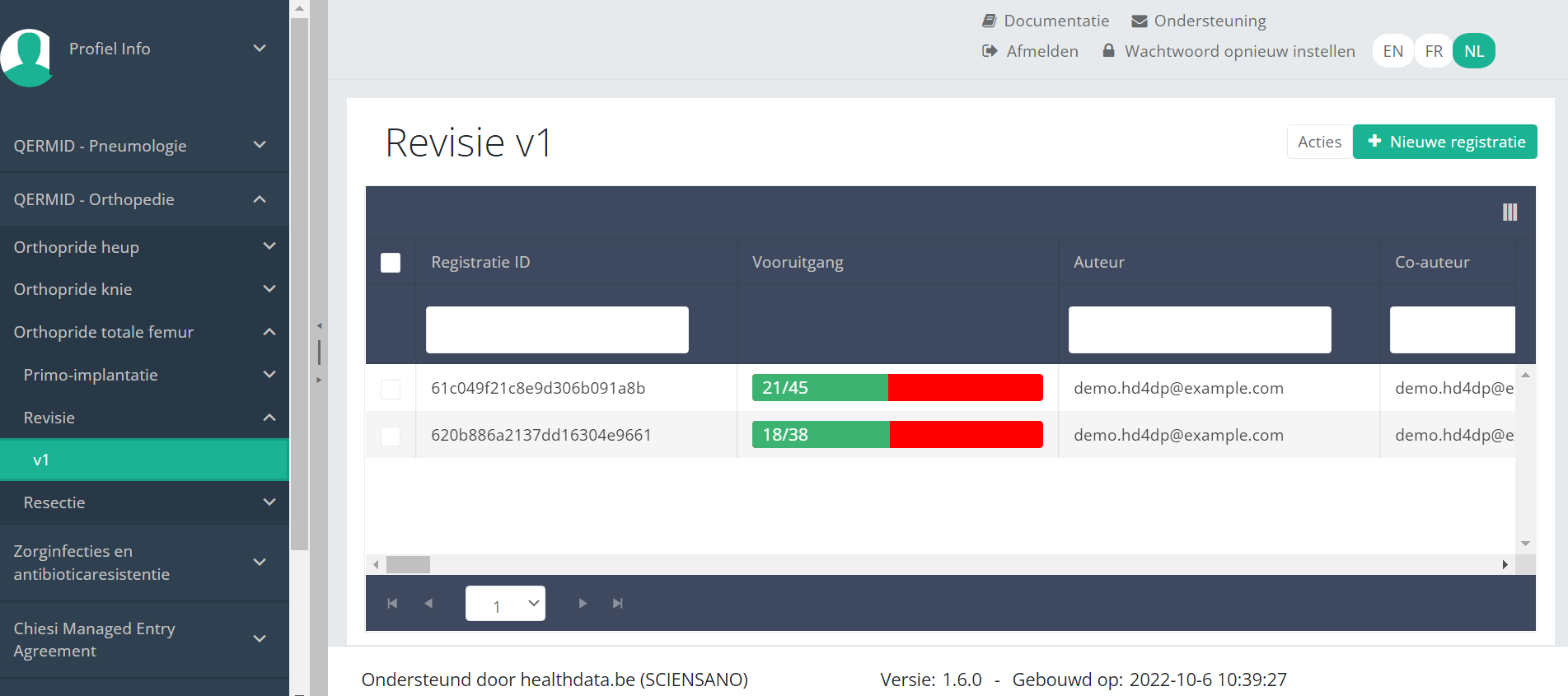
Task: Go to next page arrow icon
Action: (x=583, y=604)
